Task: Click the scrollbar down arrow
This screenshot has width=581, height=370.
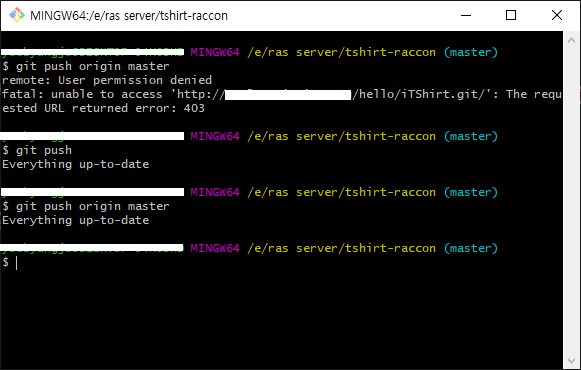Action: point(571,360)
